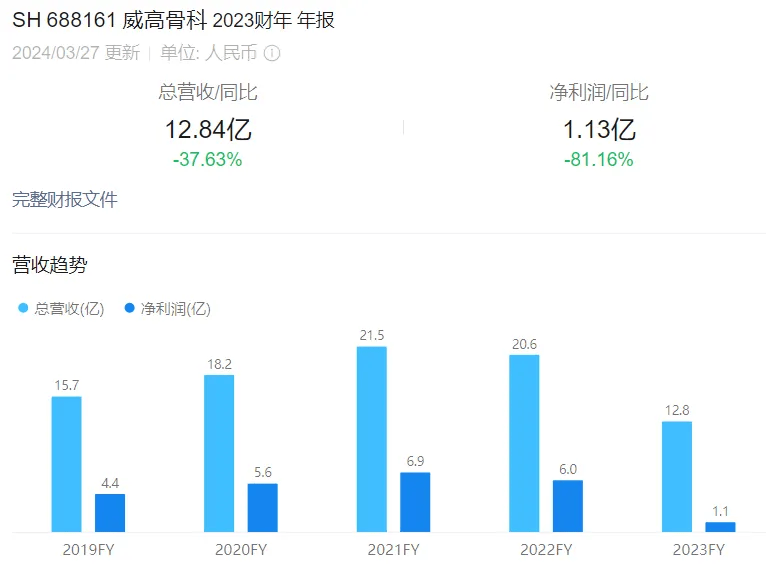Viewport: 766px width, 570px height.
Task: Select the 2021FY revenue bar 21.5
Action: tap(372, 439)
